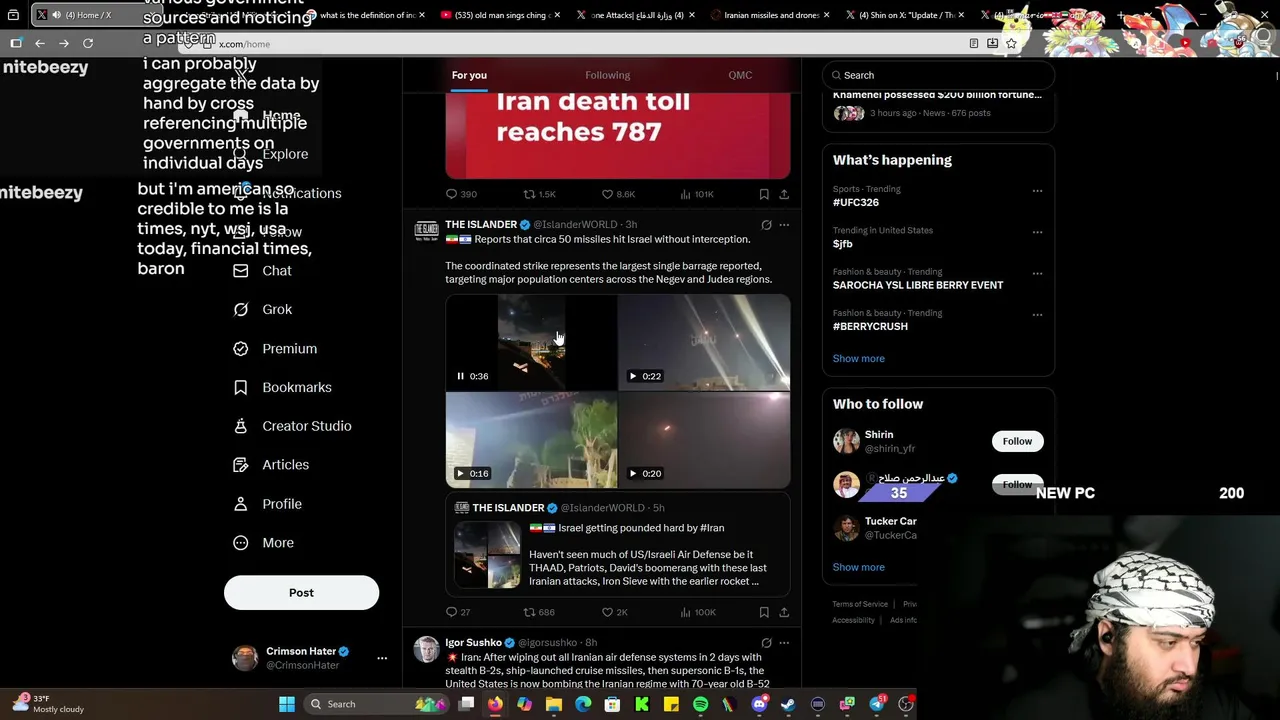Show more under What's happening
The image size is (1280, 720).
pyautogui.click(x=858, y=358)
